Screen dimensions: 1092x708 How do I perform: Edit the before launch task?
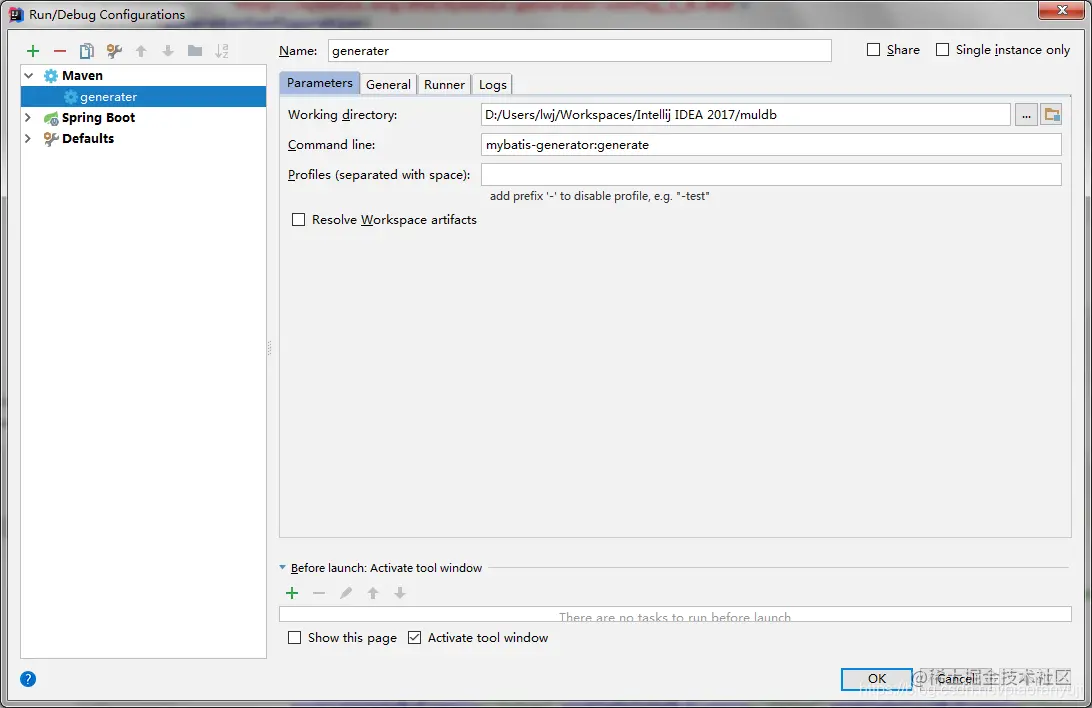tap(346, 593)
